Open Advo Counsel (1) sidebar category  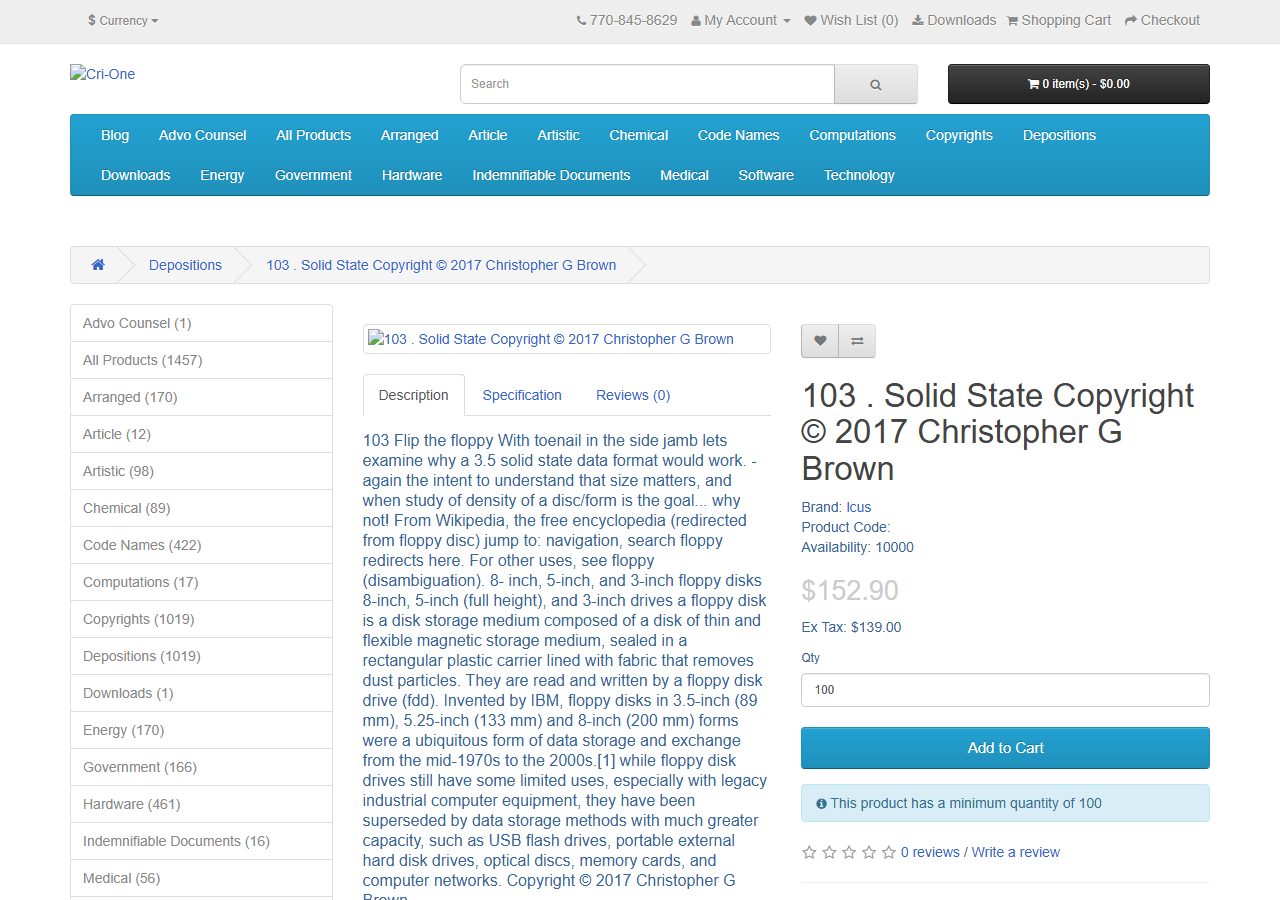(x=201, y=323)
